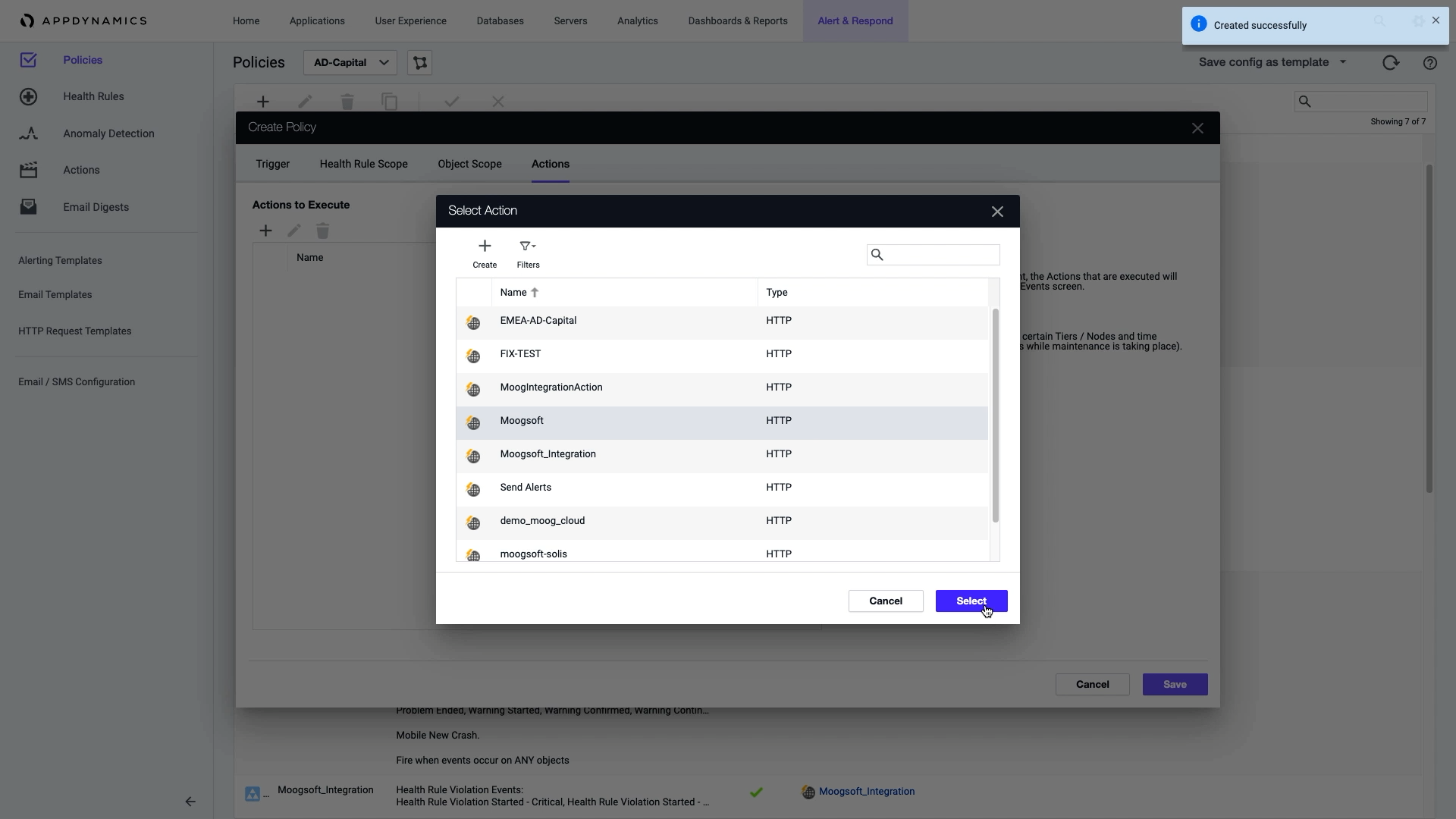Open Email / SMS Configuration link

[x=77, y=382]
